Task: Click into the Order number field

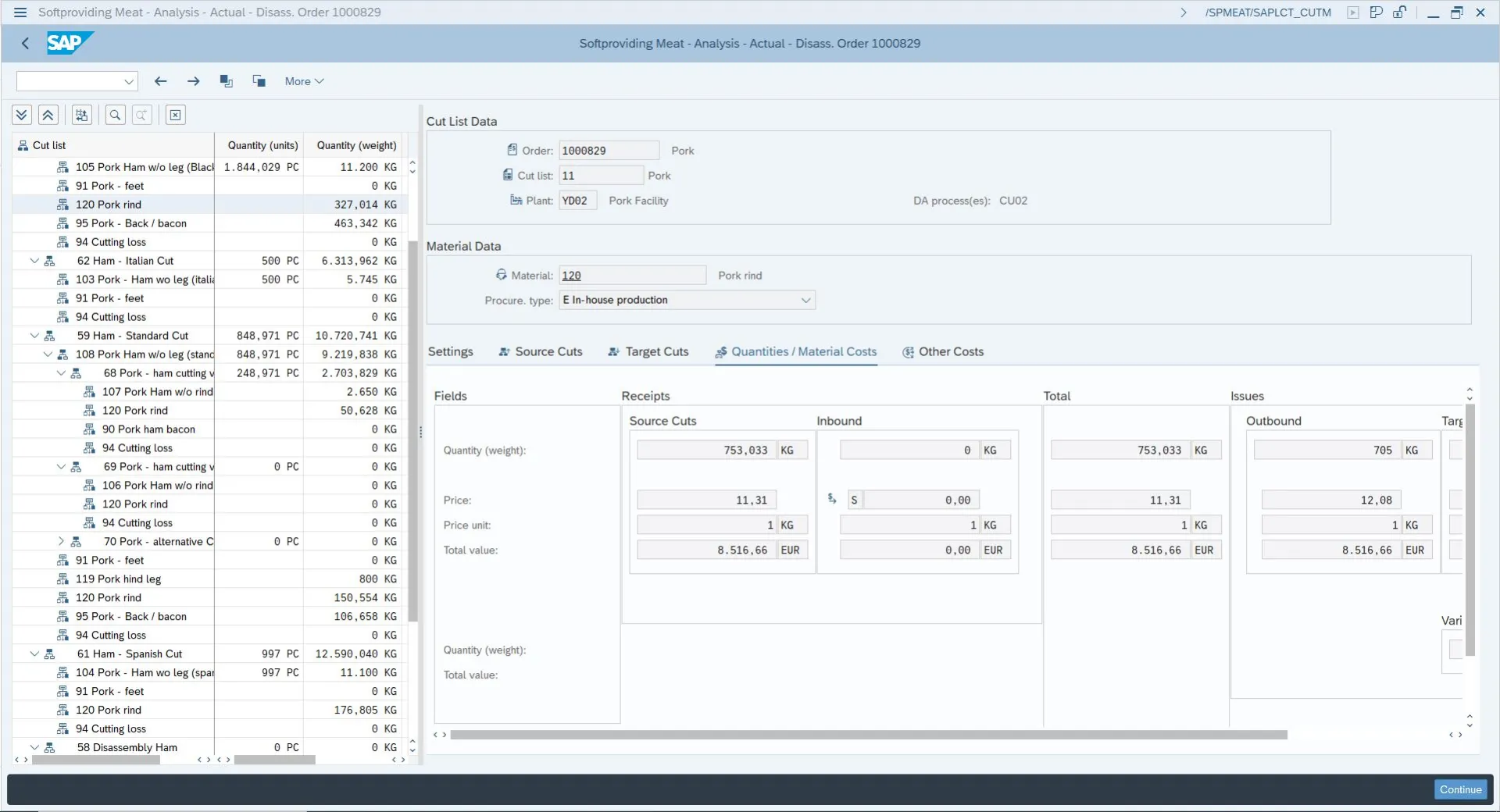Action: (609, 151)
